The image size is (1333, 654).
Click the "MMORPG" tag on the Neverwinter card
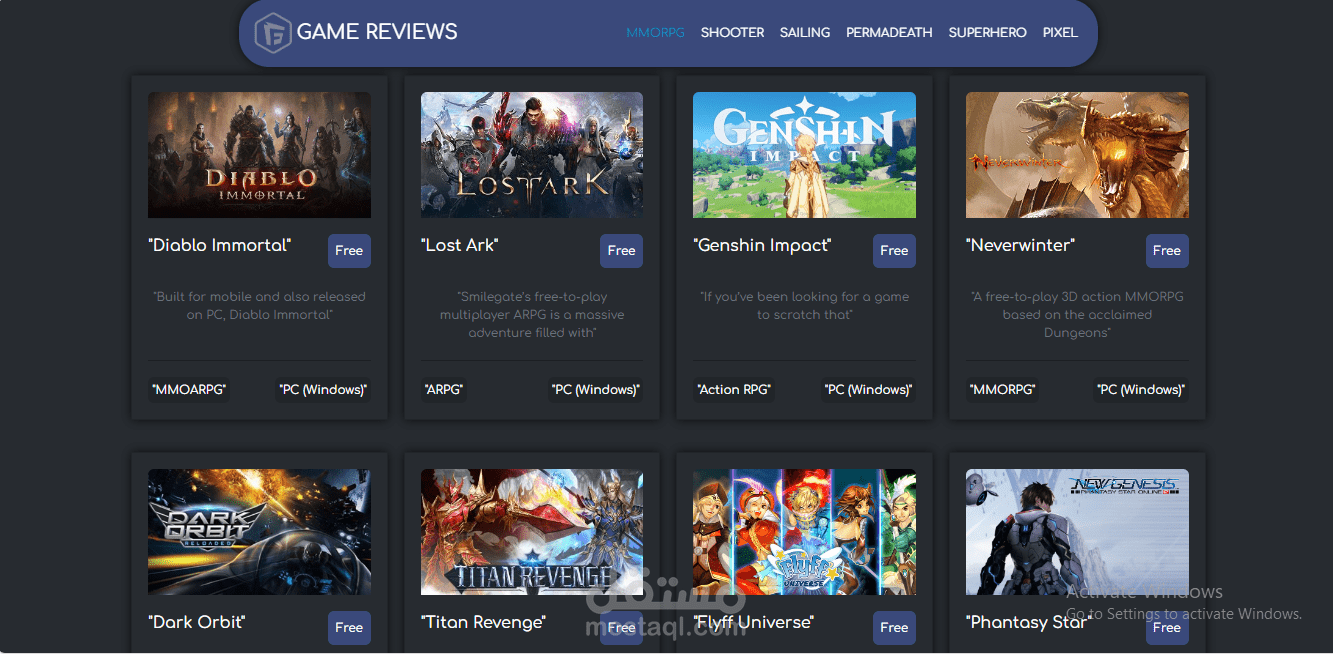(1003, 390)
